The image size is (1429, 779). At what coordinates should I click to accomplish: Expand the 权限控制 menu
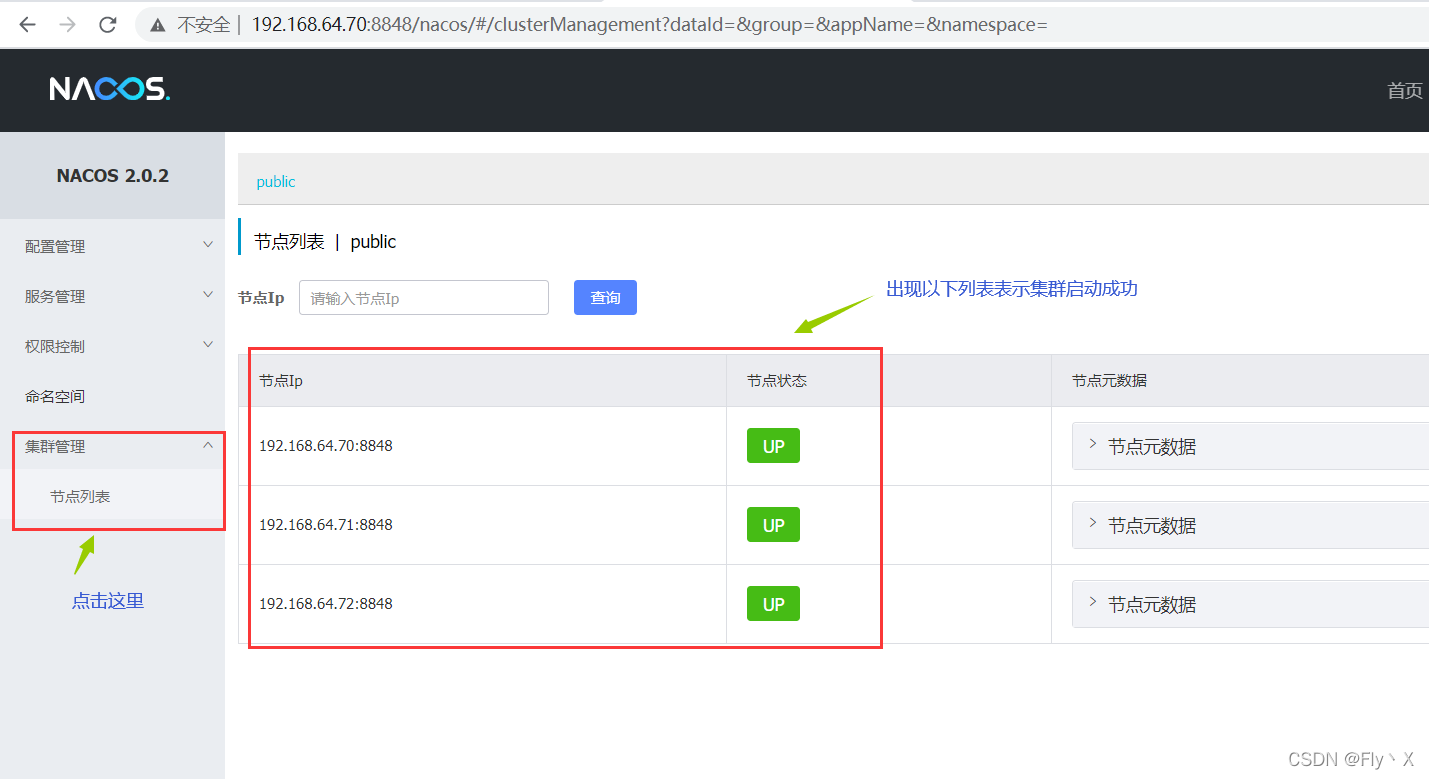pos(112,346)
